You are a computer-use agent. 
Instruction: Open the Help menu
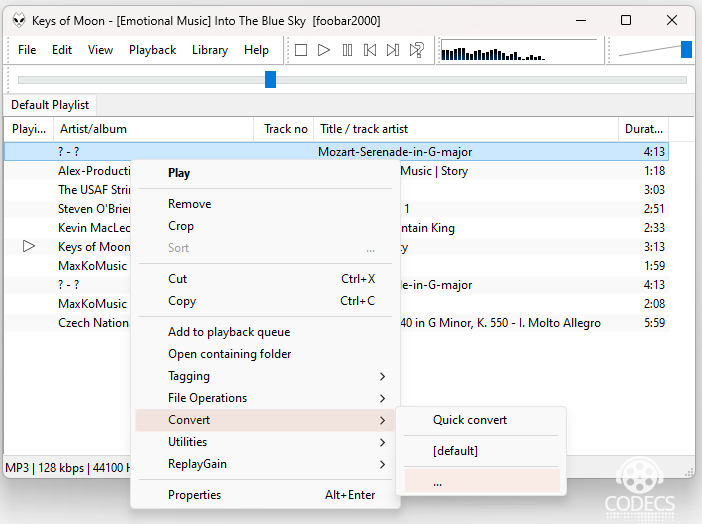[256, 50]
